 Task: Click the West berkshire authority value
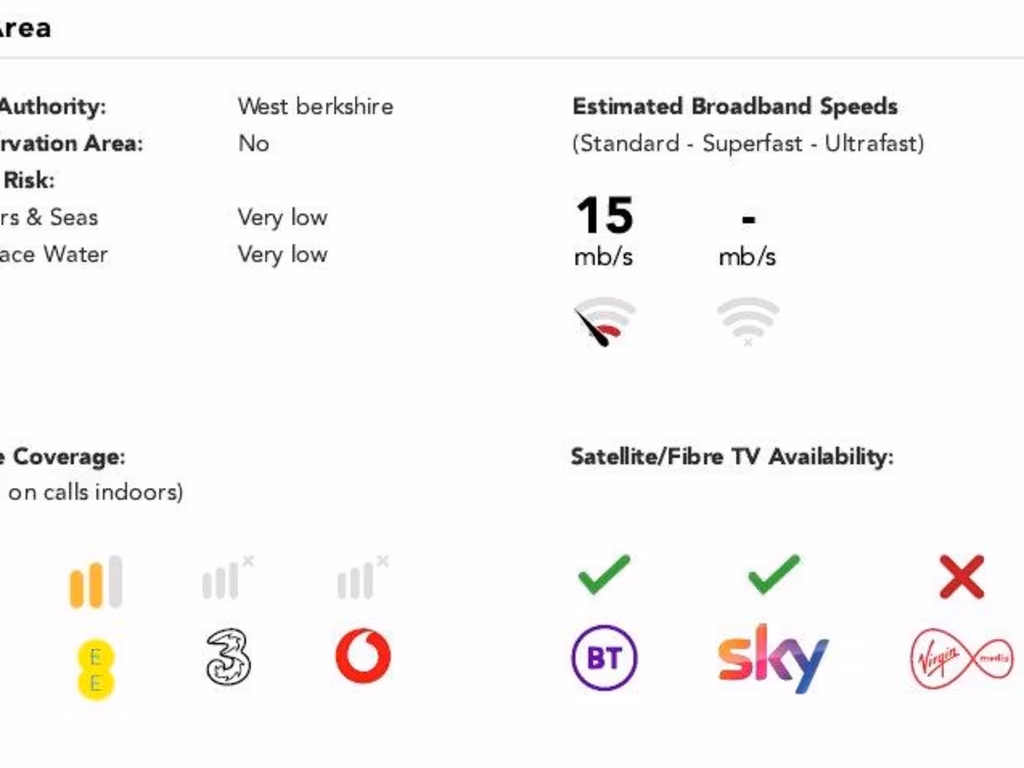[315, 106]
